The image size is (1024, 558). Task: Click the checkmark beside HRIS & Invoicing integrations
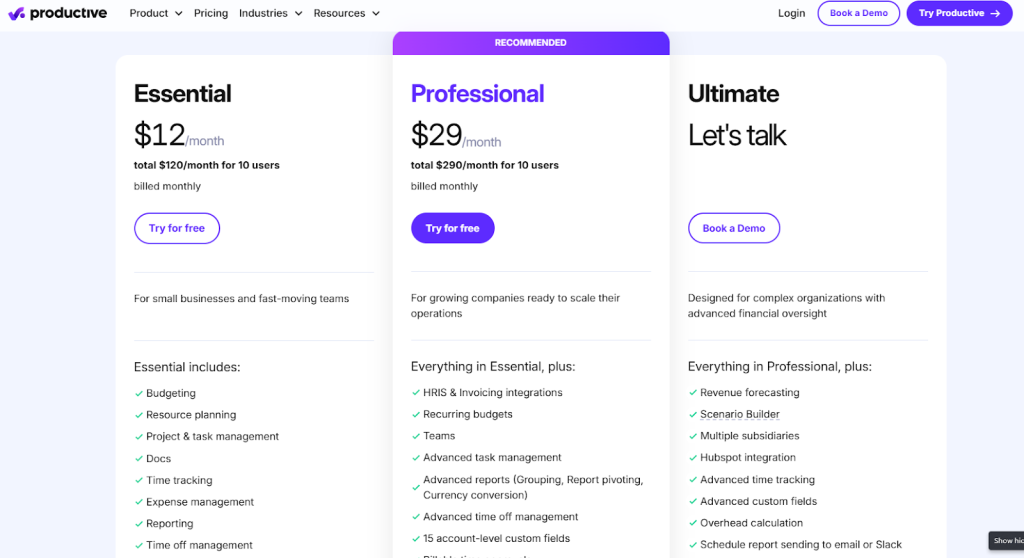click(x=416, y=393)
